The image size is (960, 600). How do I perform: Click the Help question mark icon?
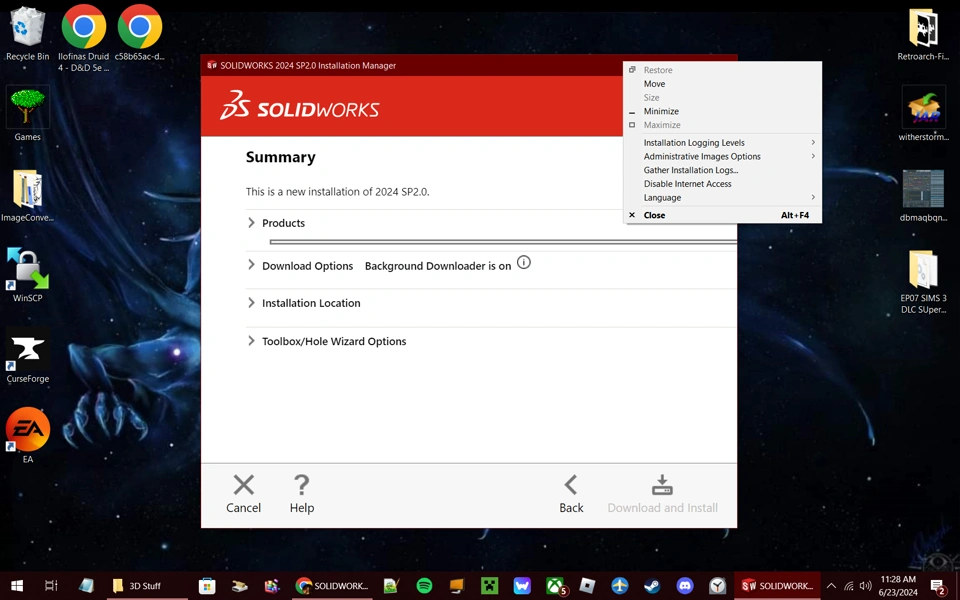click(x=302, y=485)
